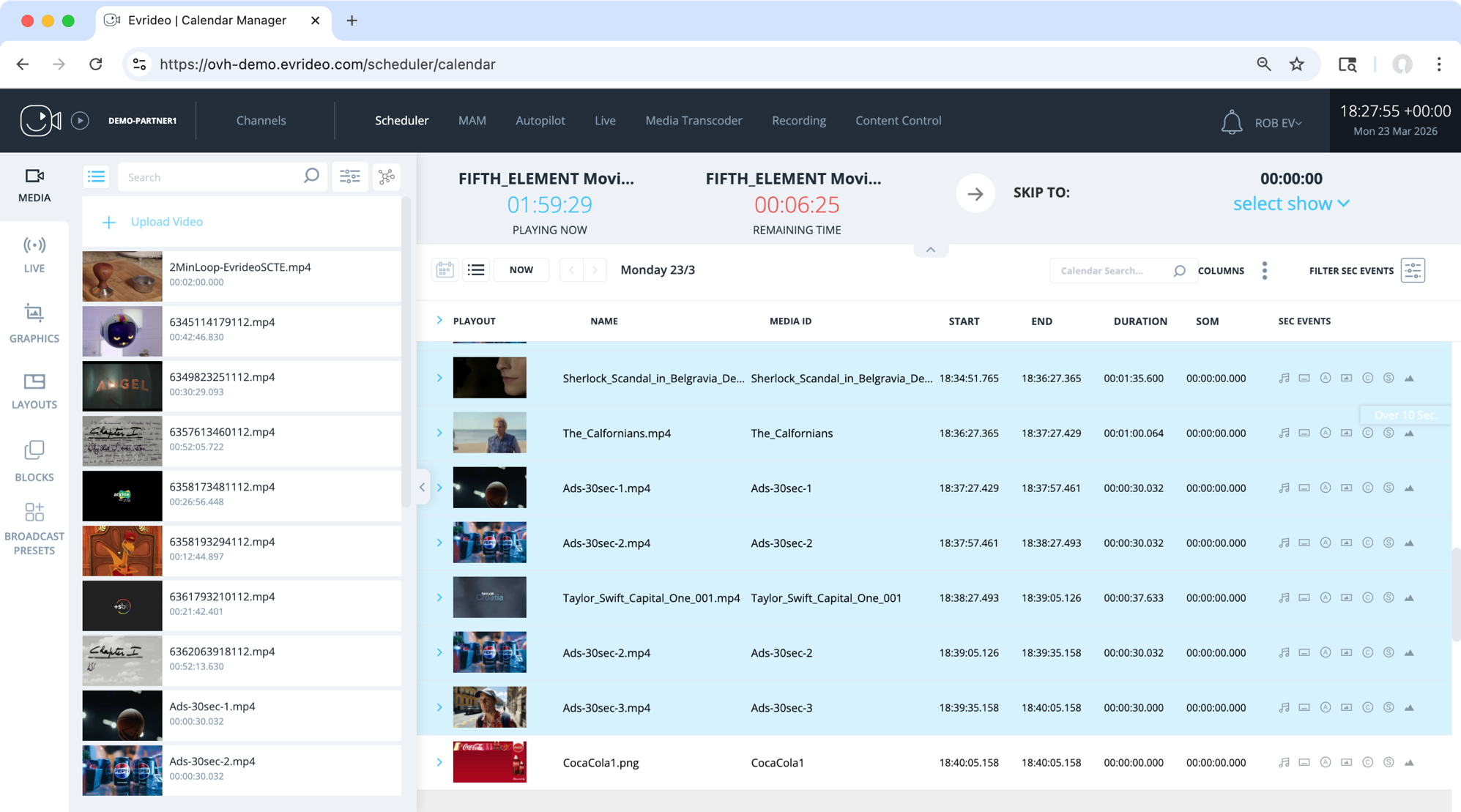
Task: Switch calendar to grid calendar view
Action: [445, 270]
